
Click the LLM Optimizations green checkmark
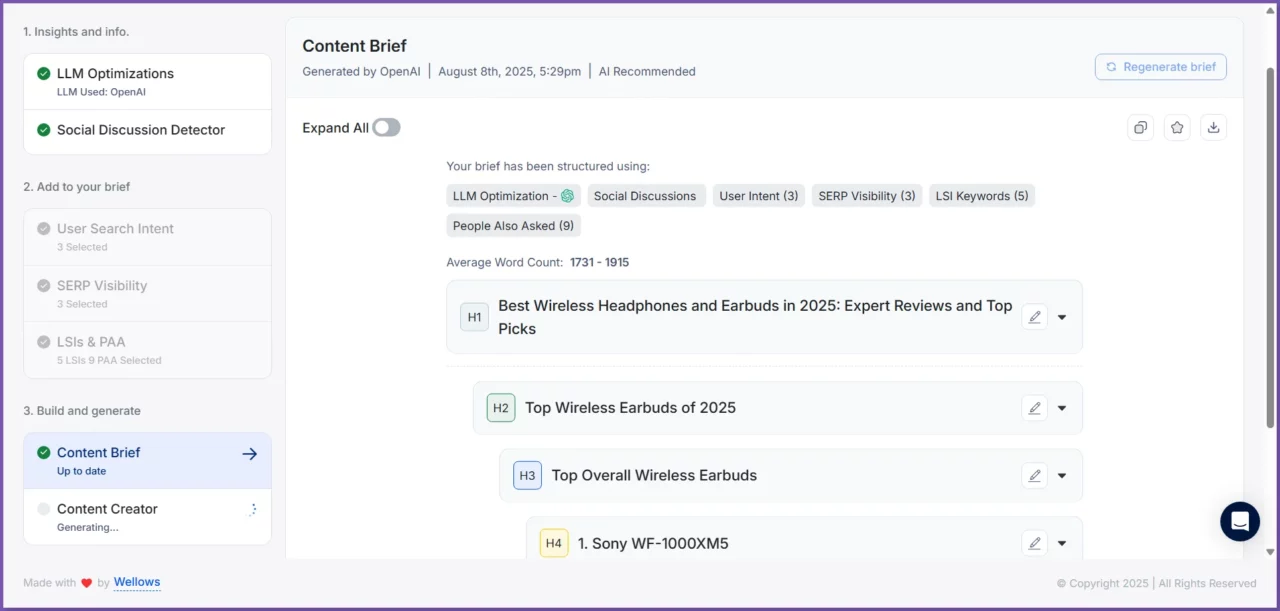tap(44, 74)
